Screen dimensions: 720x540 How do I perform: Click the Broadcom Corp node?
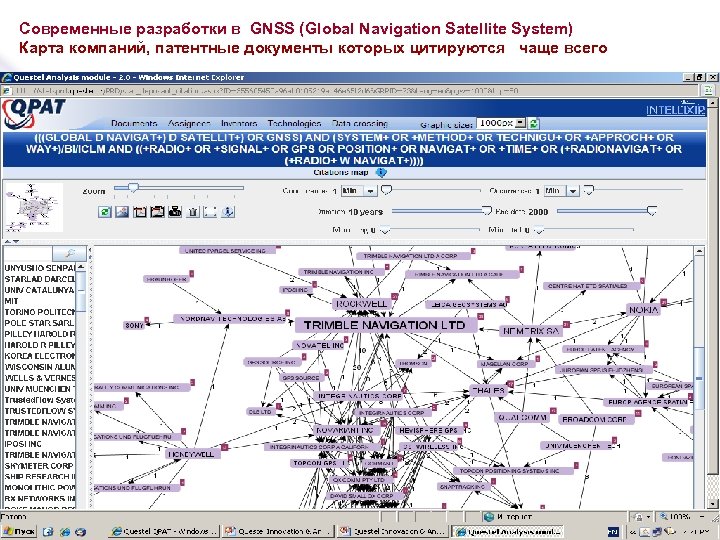pos(595,419)
